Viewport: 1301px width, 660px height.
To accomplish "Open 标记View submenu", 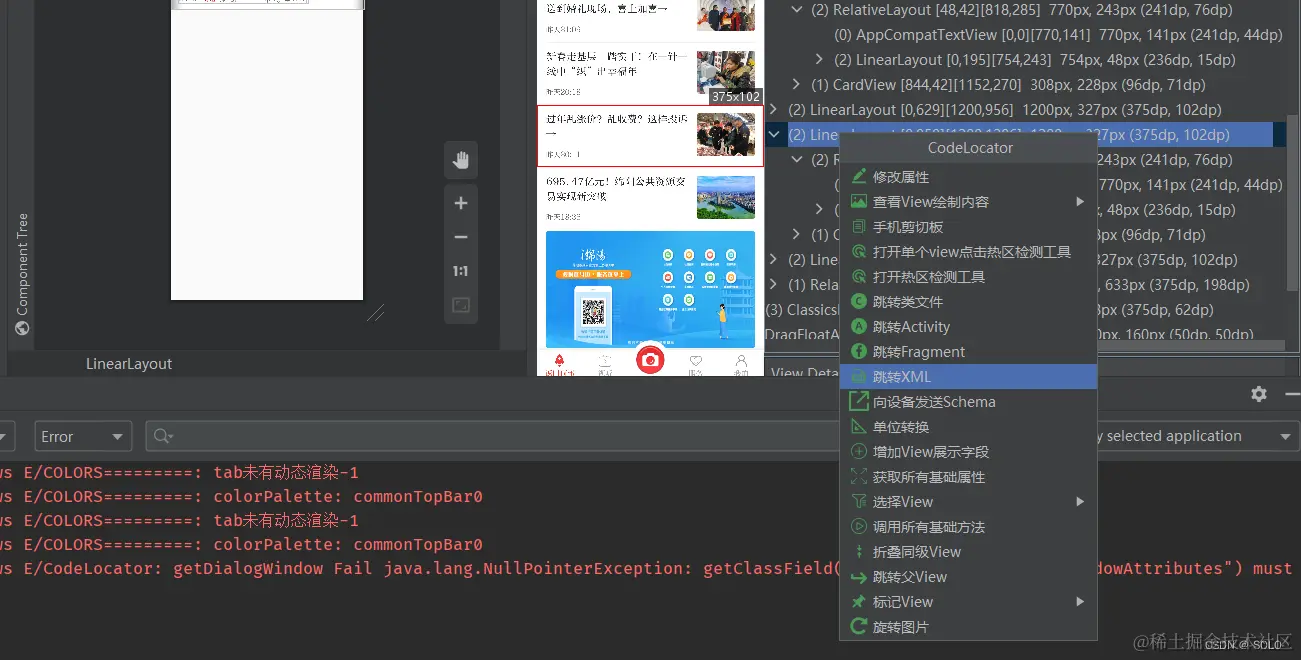I will point(968,602).
